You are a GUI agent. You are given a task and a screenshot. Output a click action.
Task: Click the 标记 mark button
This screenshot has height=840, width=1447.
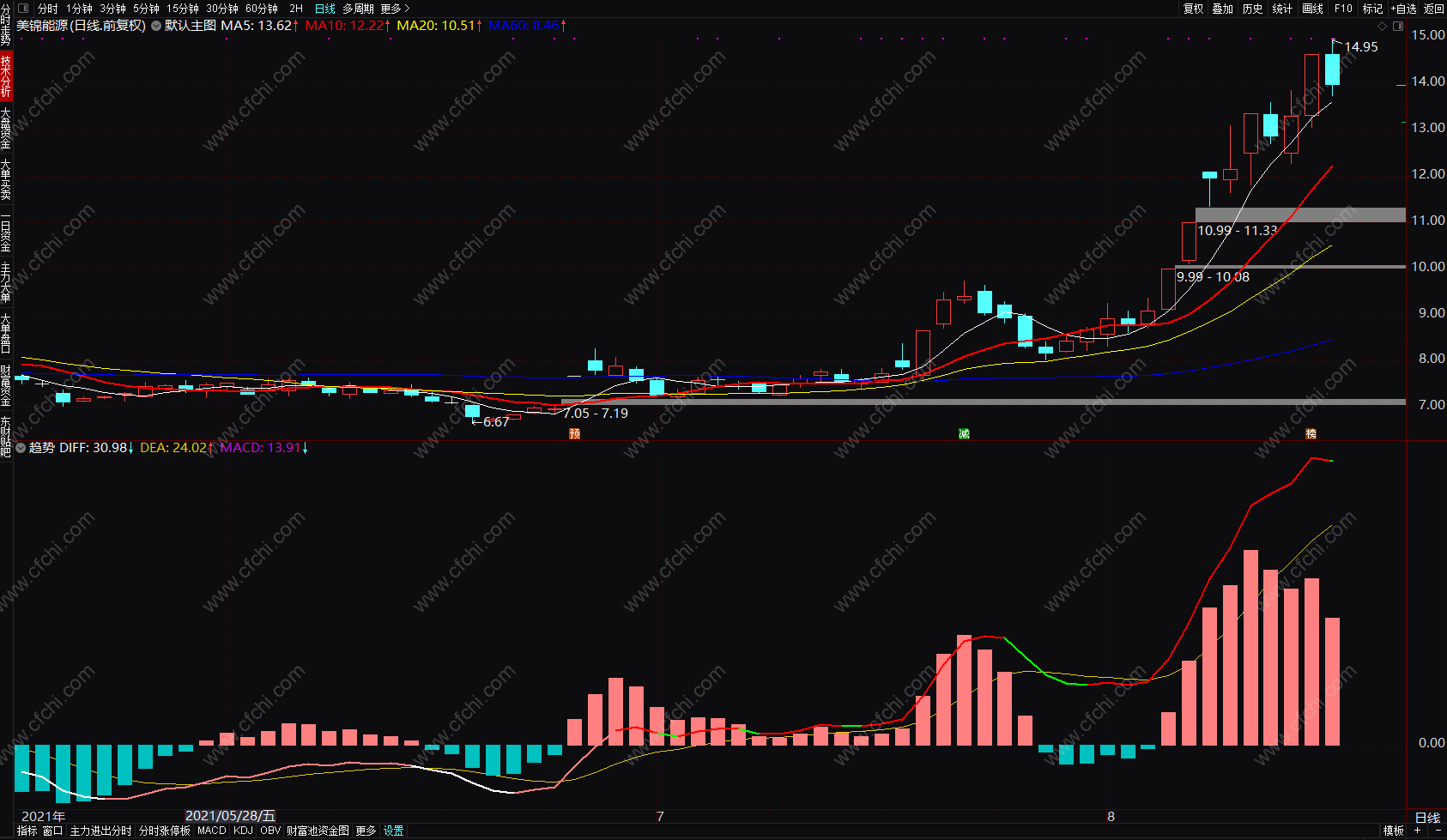pos(1373,9)
